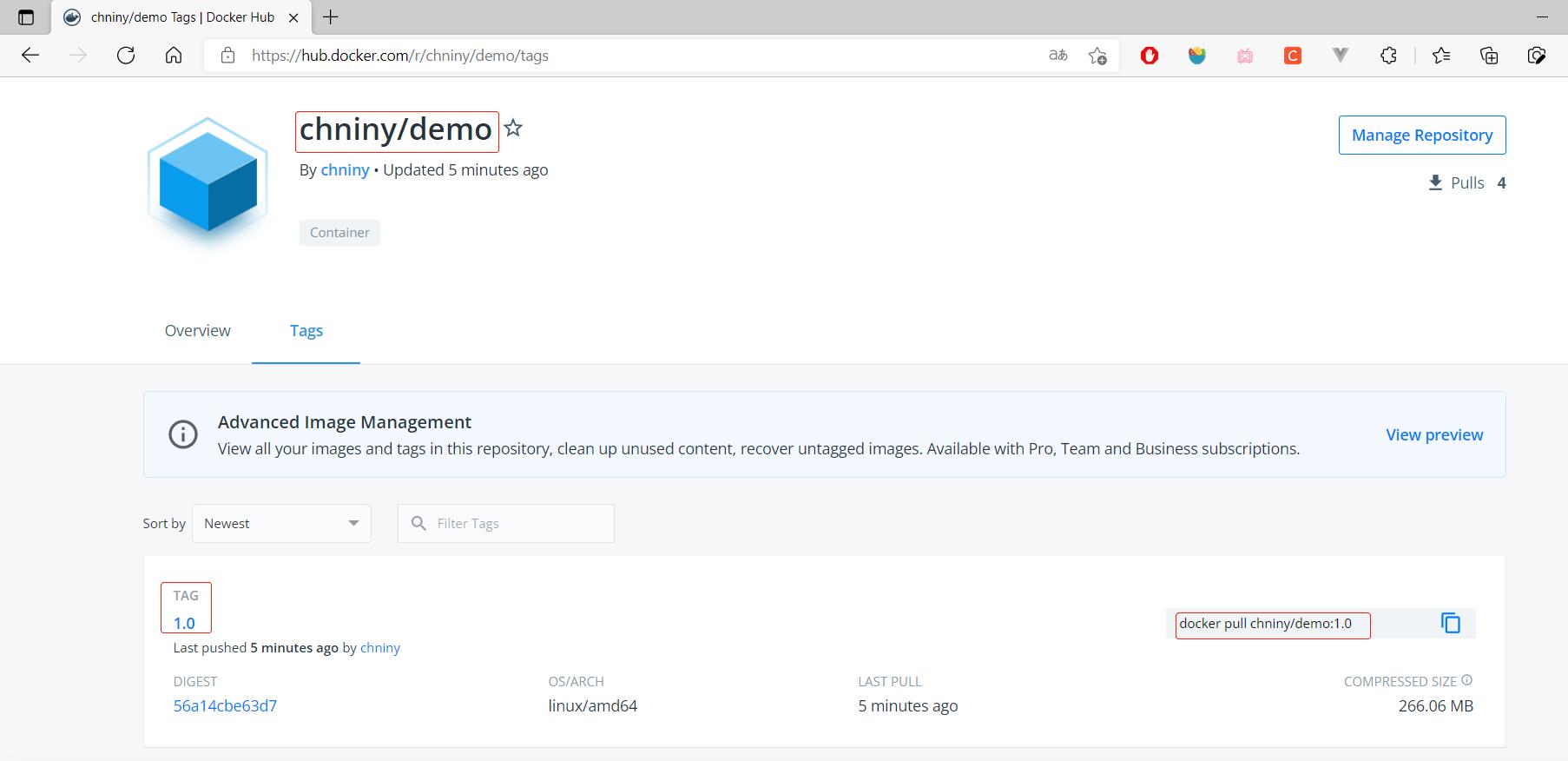The width and height of the screenshot is (1568, 761).
Task: Click the translate page icon
Action: 1057,56
